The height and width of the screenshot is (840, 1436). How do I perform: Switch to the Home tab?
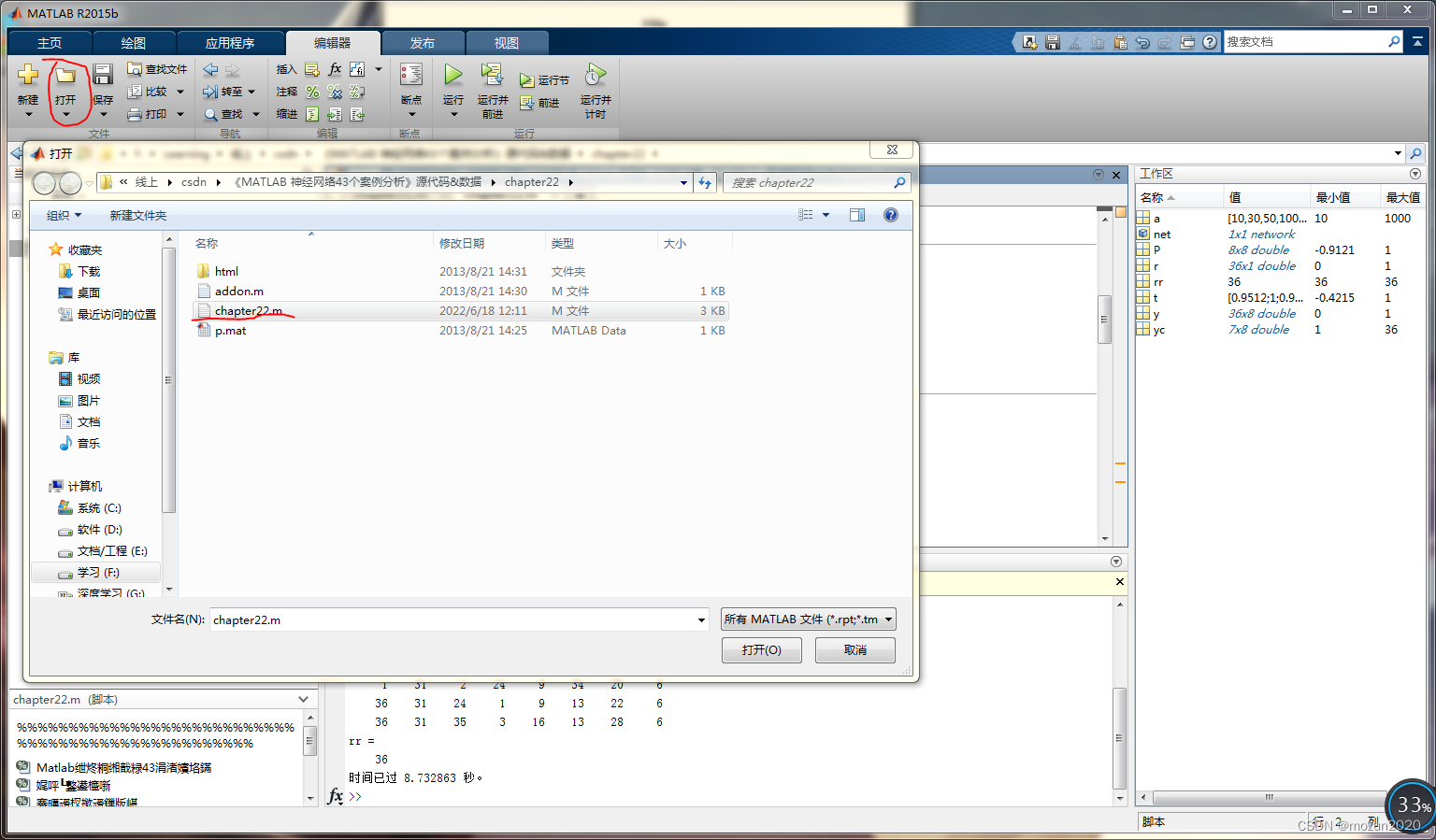pyautogui.click(x=50, y=43)
